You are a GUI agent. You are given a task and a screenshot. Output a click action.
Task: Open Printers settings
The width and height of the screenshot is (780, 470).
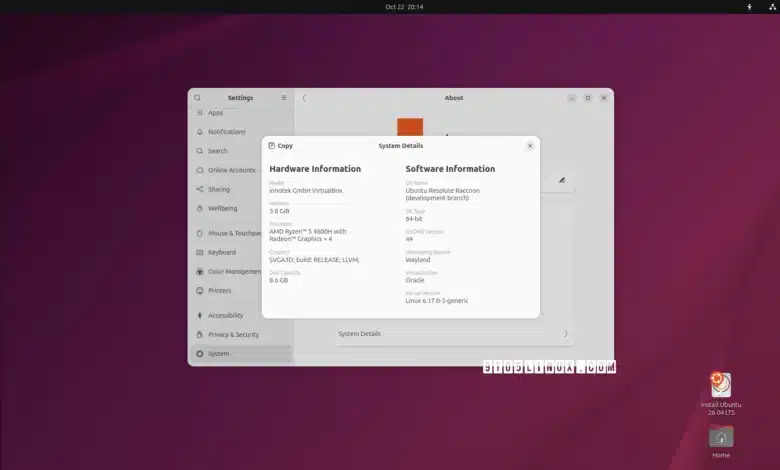[242, 290]
